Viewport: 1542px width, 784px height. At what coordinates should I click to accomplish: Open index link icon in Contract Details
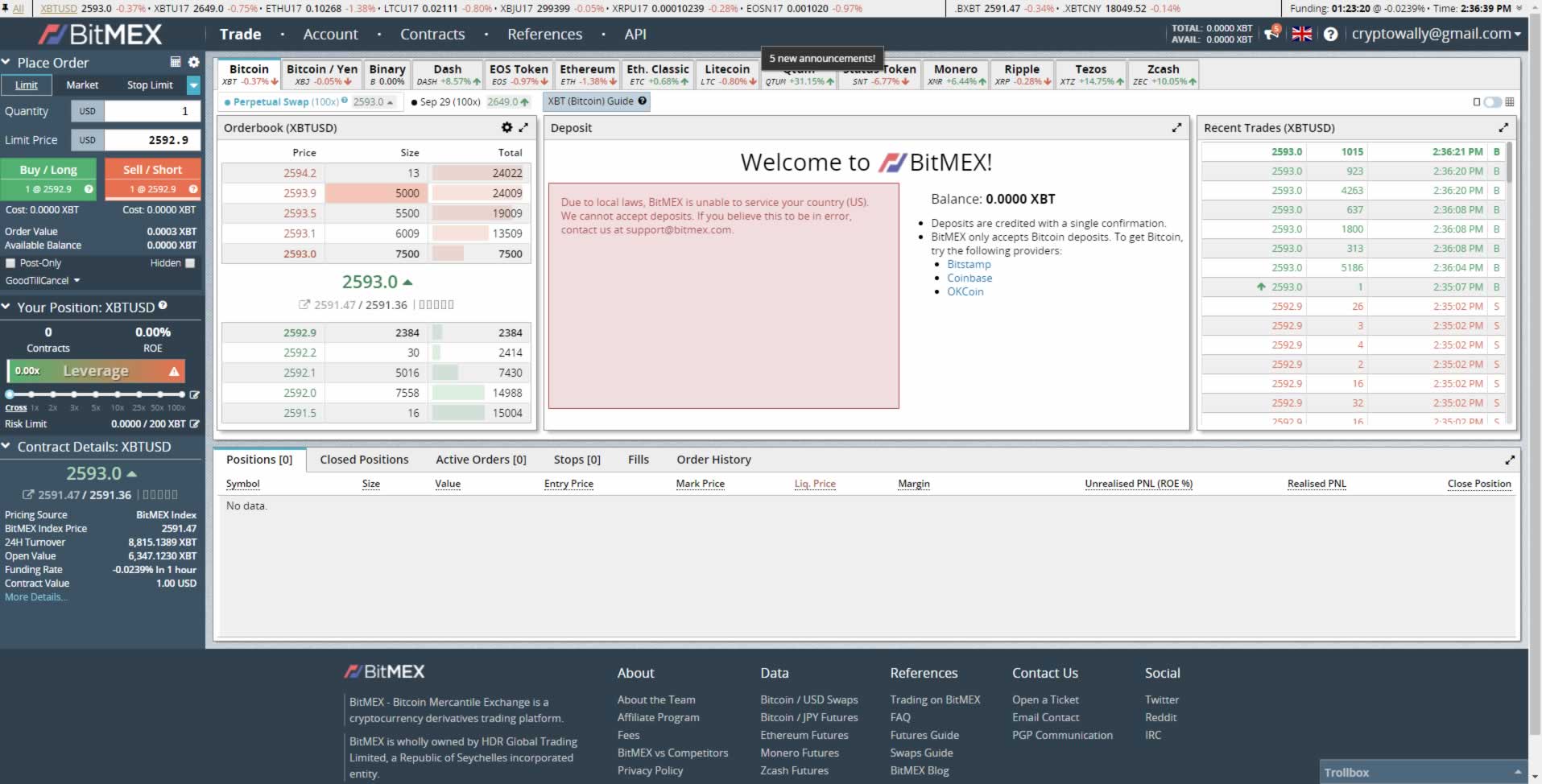pyautogui.click(x=28, y=495)
